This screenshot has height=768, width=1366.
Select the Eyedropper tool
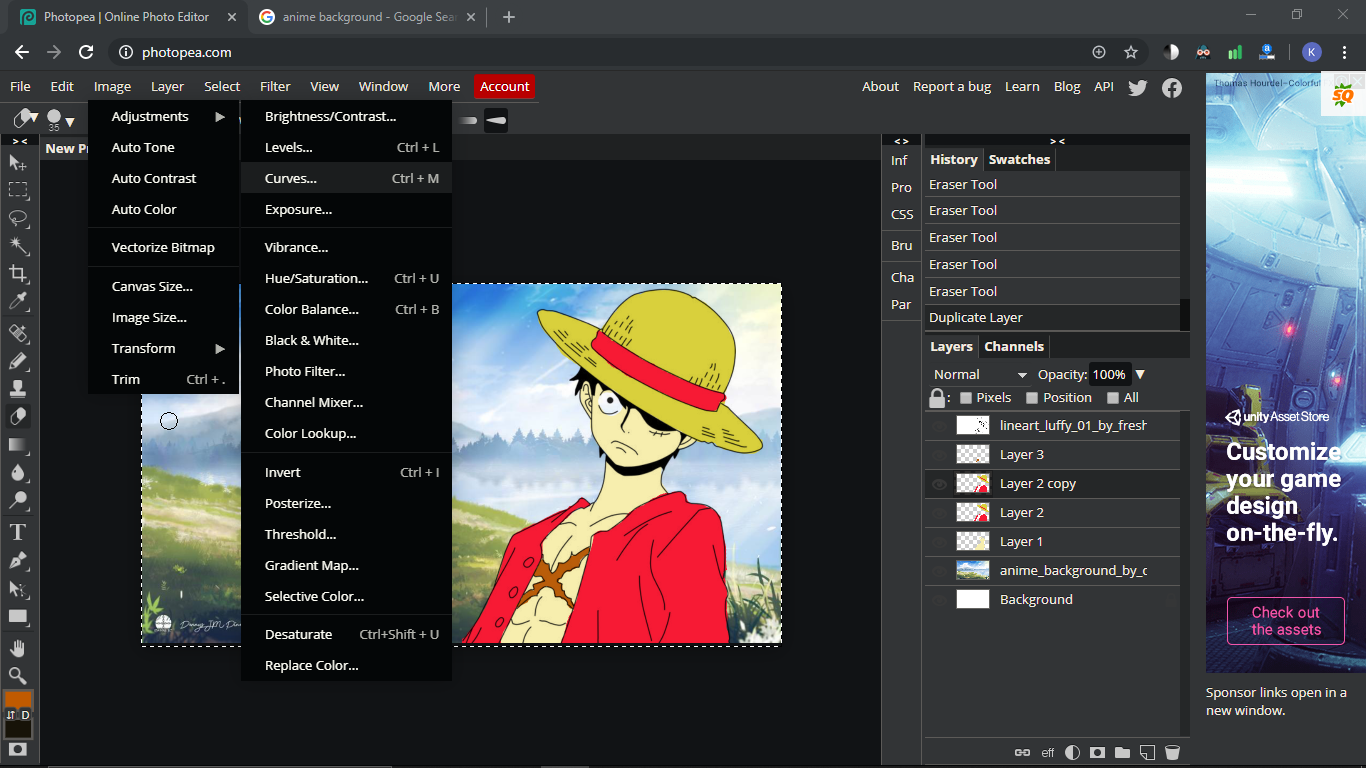tap(18, 302)
